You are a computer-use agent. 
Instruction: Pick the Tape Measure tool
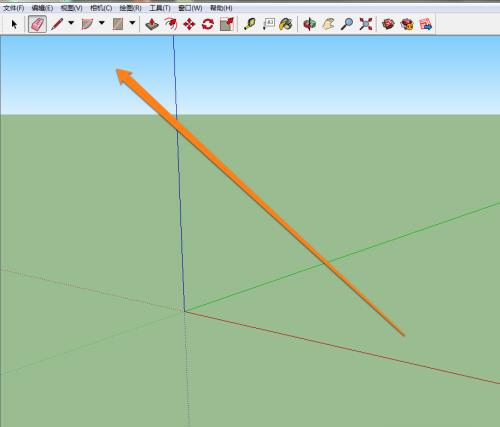(x=249, y=24)
